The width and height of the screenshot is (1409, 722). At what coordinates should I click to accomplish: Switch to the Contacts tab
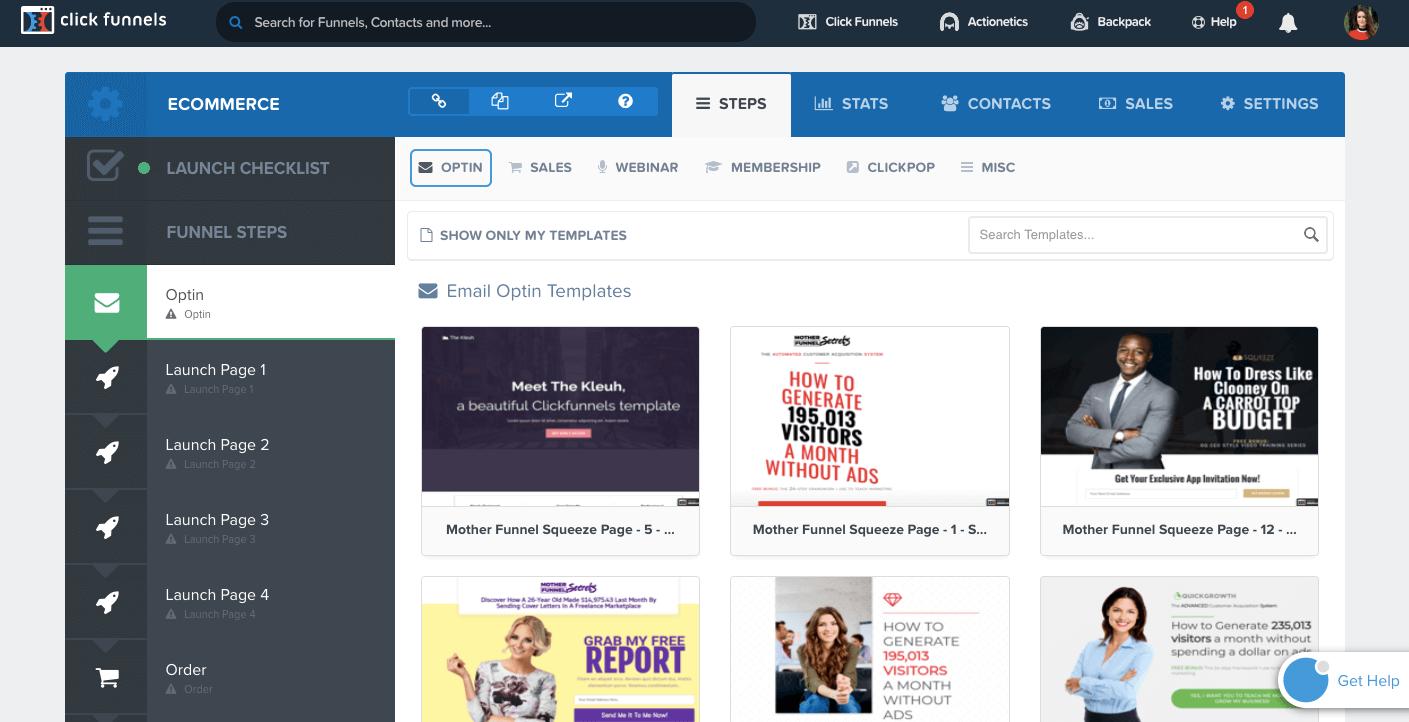pos(995,104)
